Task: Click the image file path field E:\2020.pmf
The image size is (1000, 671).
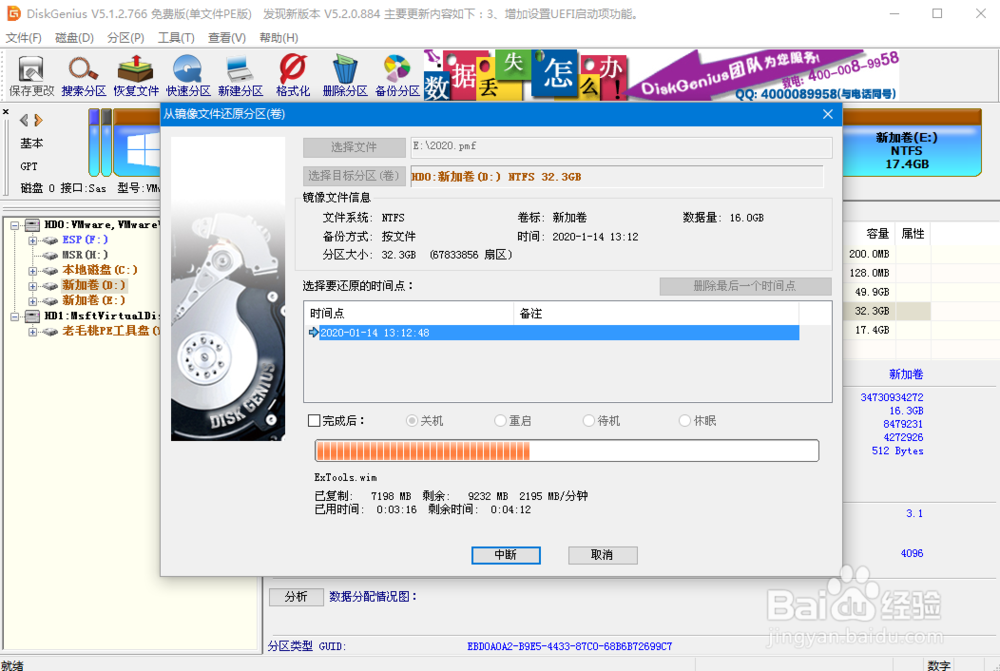Action: click(621, 147)
